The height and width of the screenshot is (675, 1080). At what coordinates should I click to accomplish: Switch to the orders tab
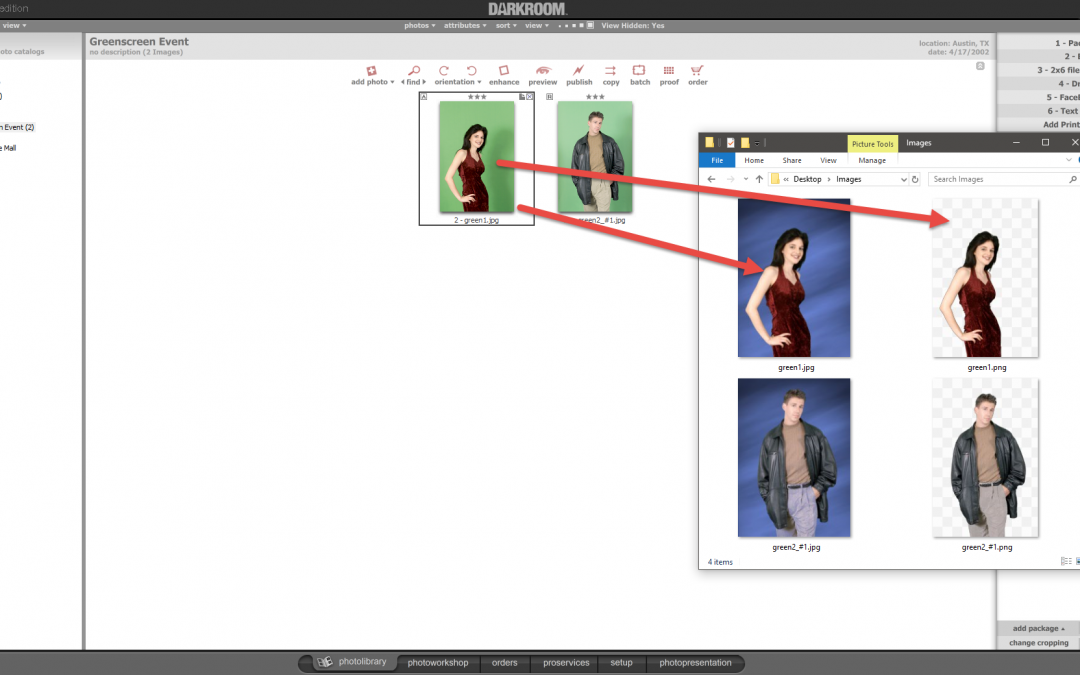504,663
